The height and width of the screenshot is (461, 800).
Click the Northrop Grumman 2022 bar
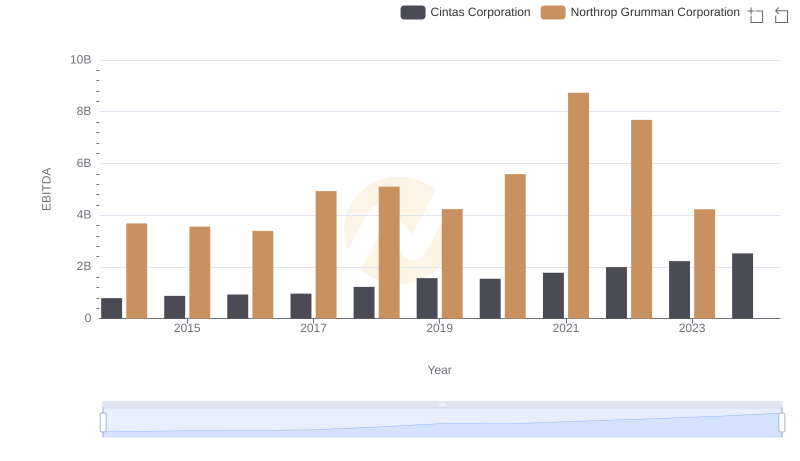click(x=641, y=219)
